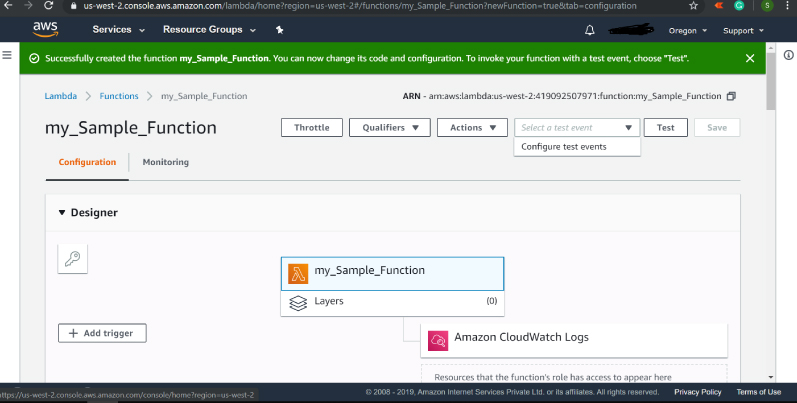Open the Actions dropdown
The image size is (797, 403).
(x=472, y=128)
